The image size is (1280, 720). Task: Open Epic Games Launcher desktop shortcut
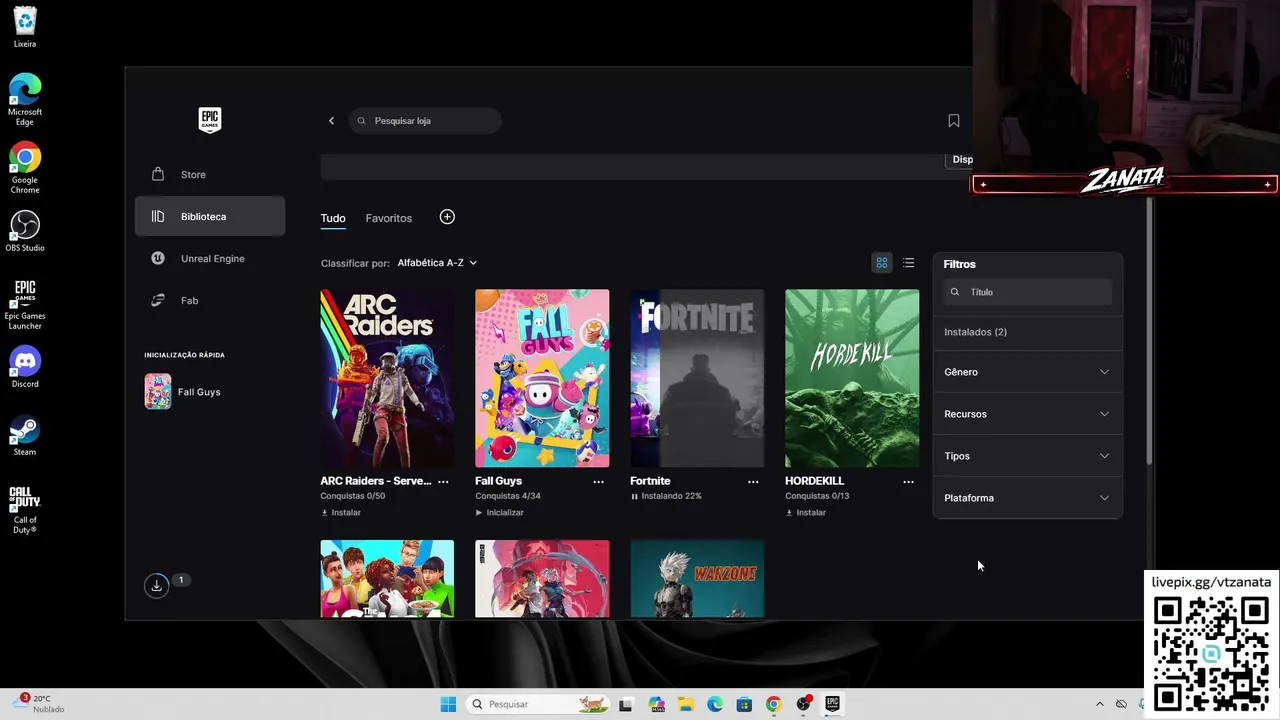(25, 304)
